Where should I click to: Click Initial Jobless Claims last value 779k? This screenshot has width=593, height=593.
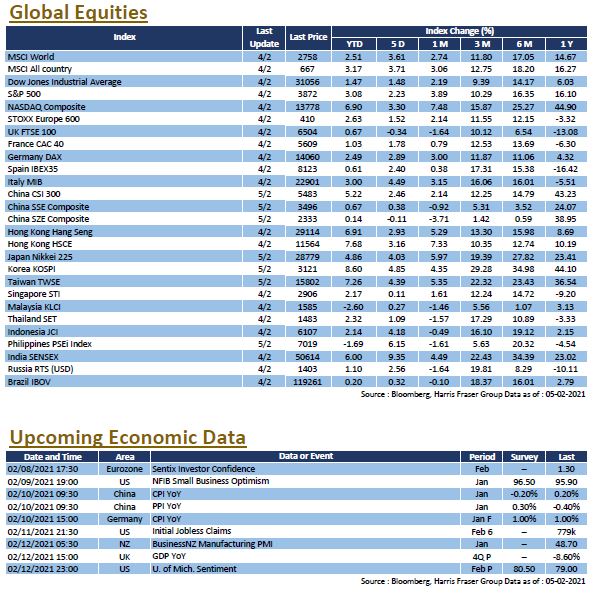(x=566, y=532)
